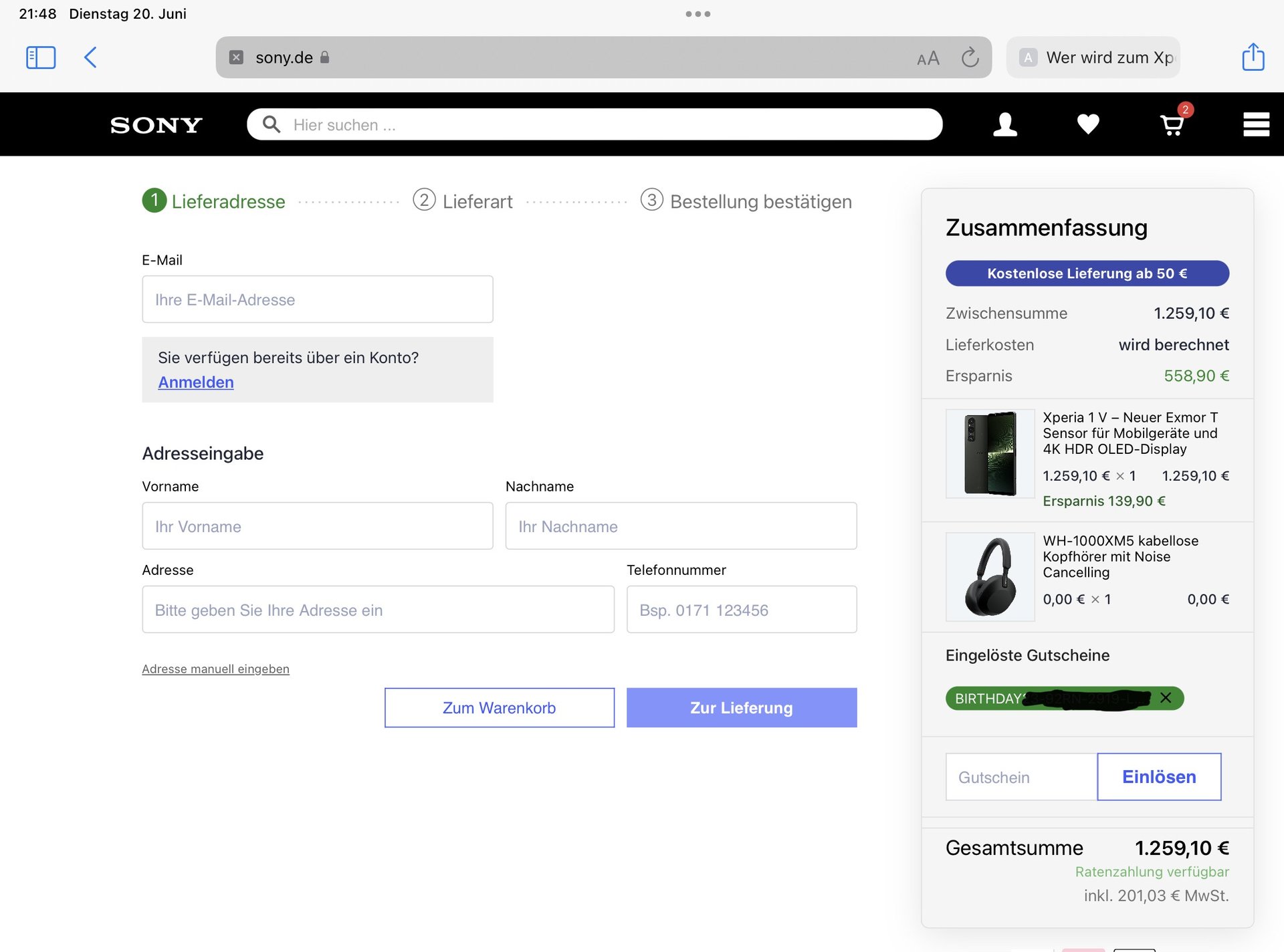Remove the BIRTHDAY voucher code
Screen dimensions: 1284x952
coord(1166,698)
